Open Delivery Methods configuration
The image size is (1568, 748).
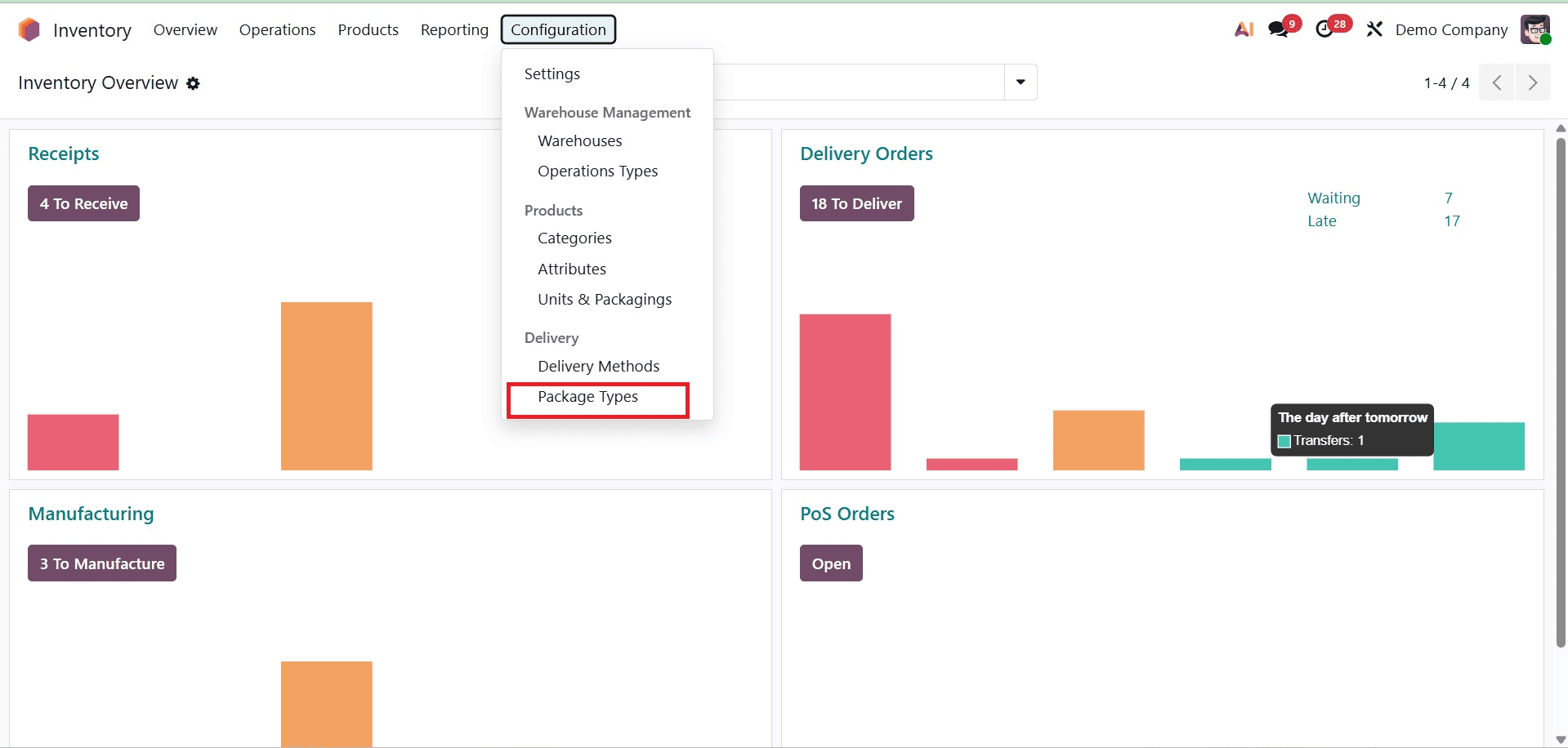(598, 366)
